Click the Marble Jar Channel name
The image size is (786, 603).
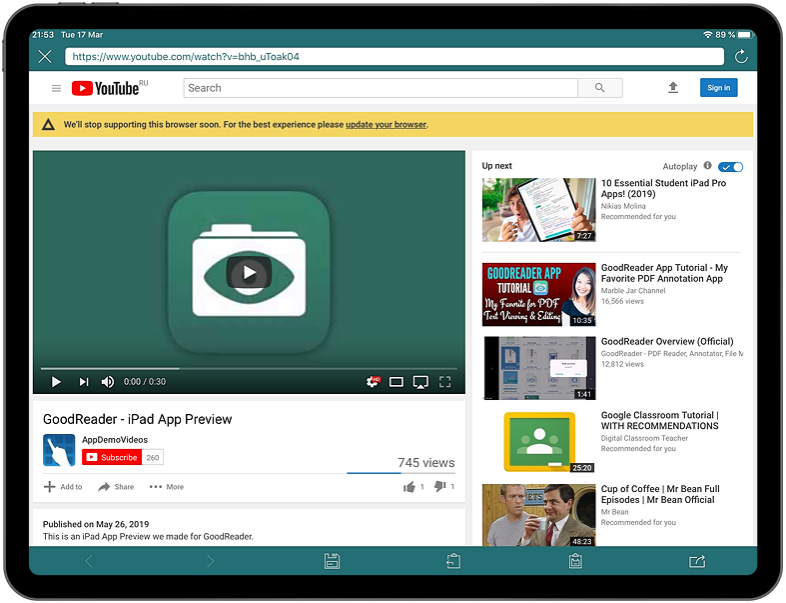click(x=633, y=291)
